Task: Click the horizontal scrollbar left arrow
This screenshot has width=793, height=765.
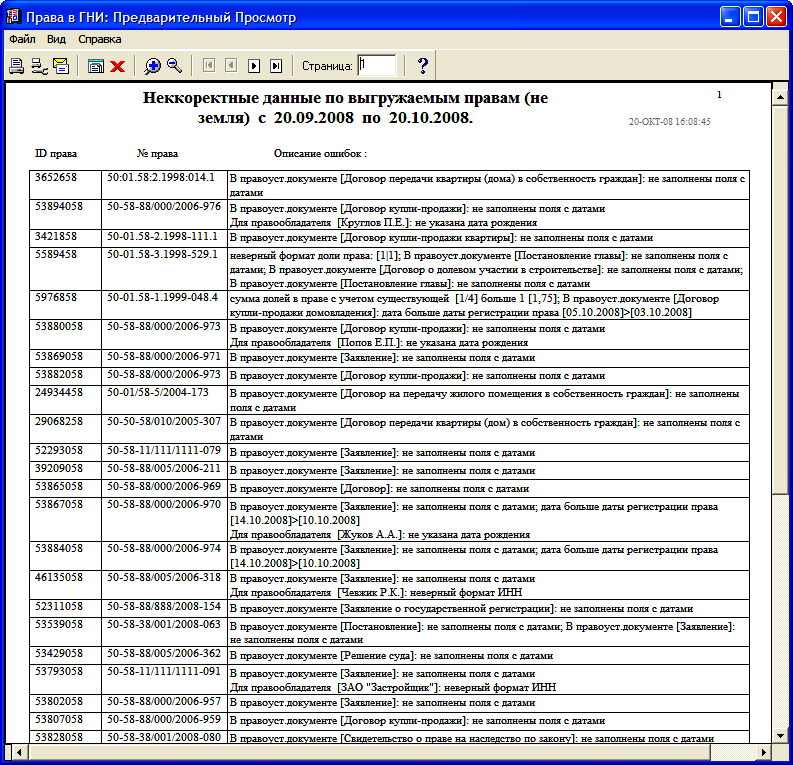Action: 18,752
